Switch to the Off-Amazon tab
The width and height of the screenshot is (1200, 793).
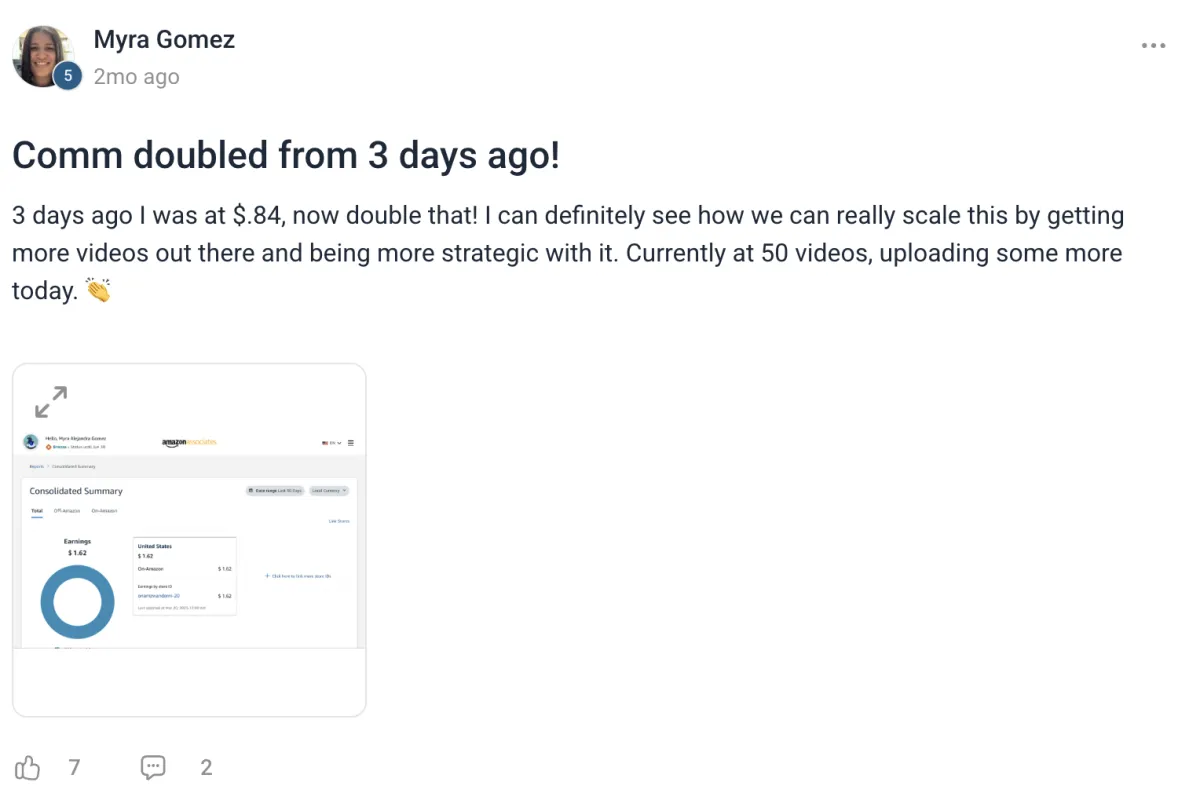coord(65,511)
